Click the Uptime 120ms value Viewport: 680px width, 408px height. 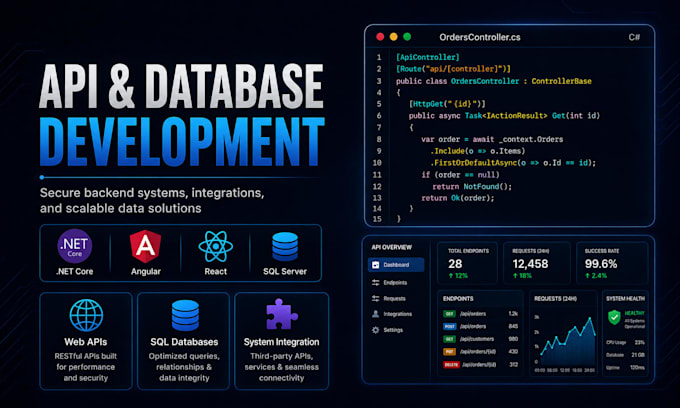coord(637,368)
